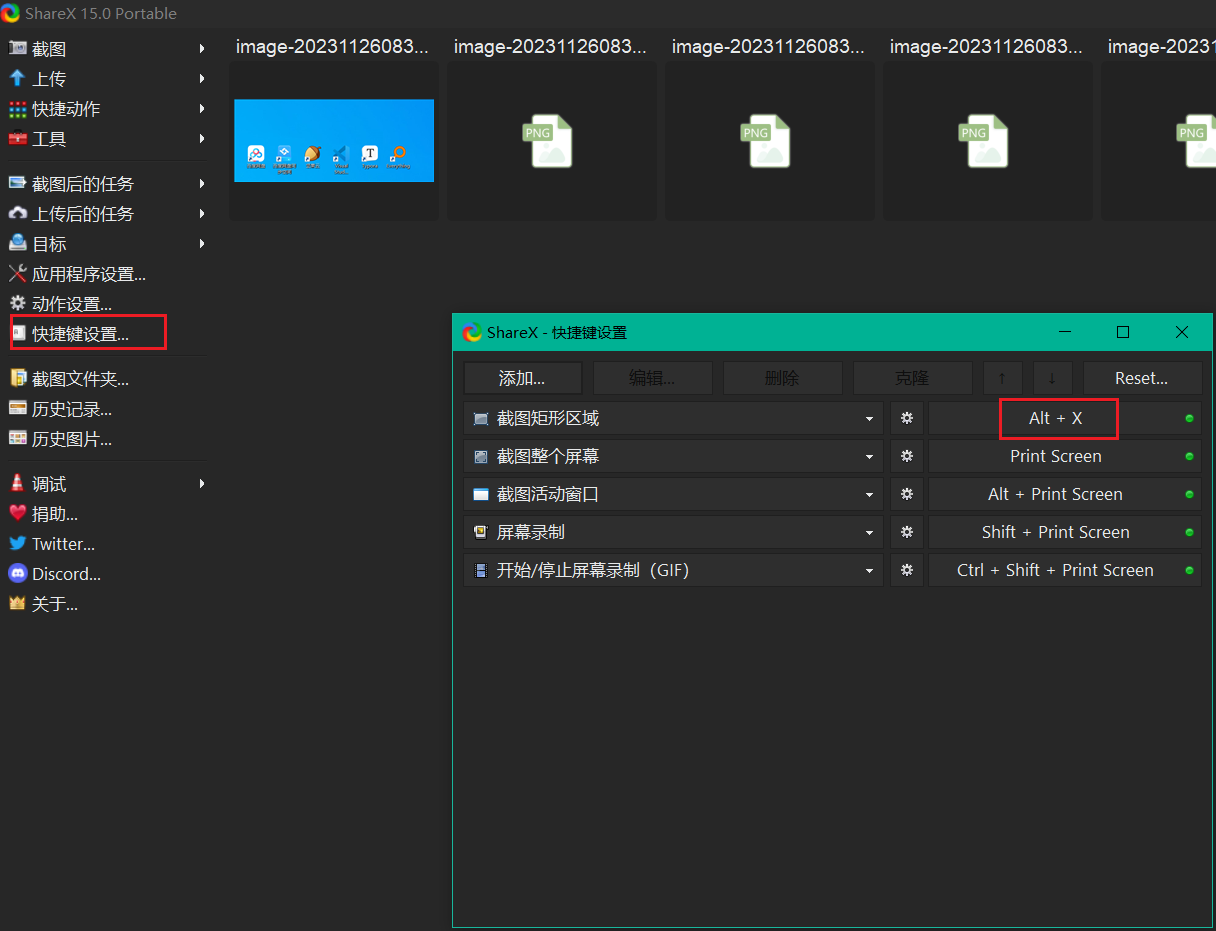This screenshot has width=1216, height=931.
Task: Toggle green status dot for Alt + Print Screen
Action: click(1189, 494)
